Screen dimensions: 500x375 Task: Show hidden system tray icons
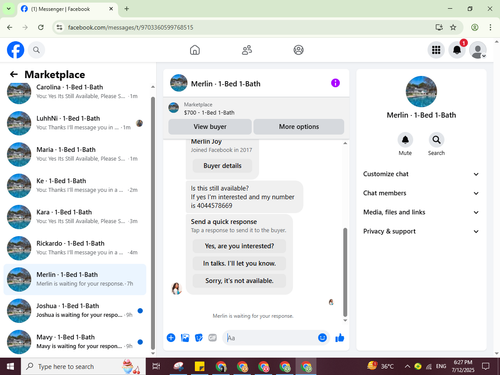[x=407, y=366]
